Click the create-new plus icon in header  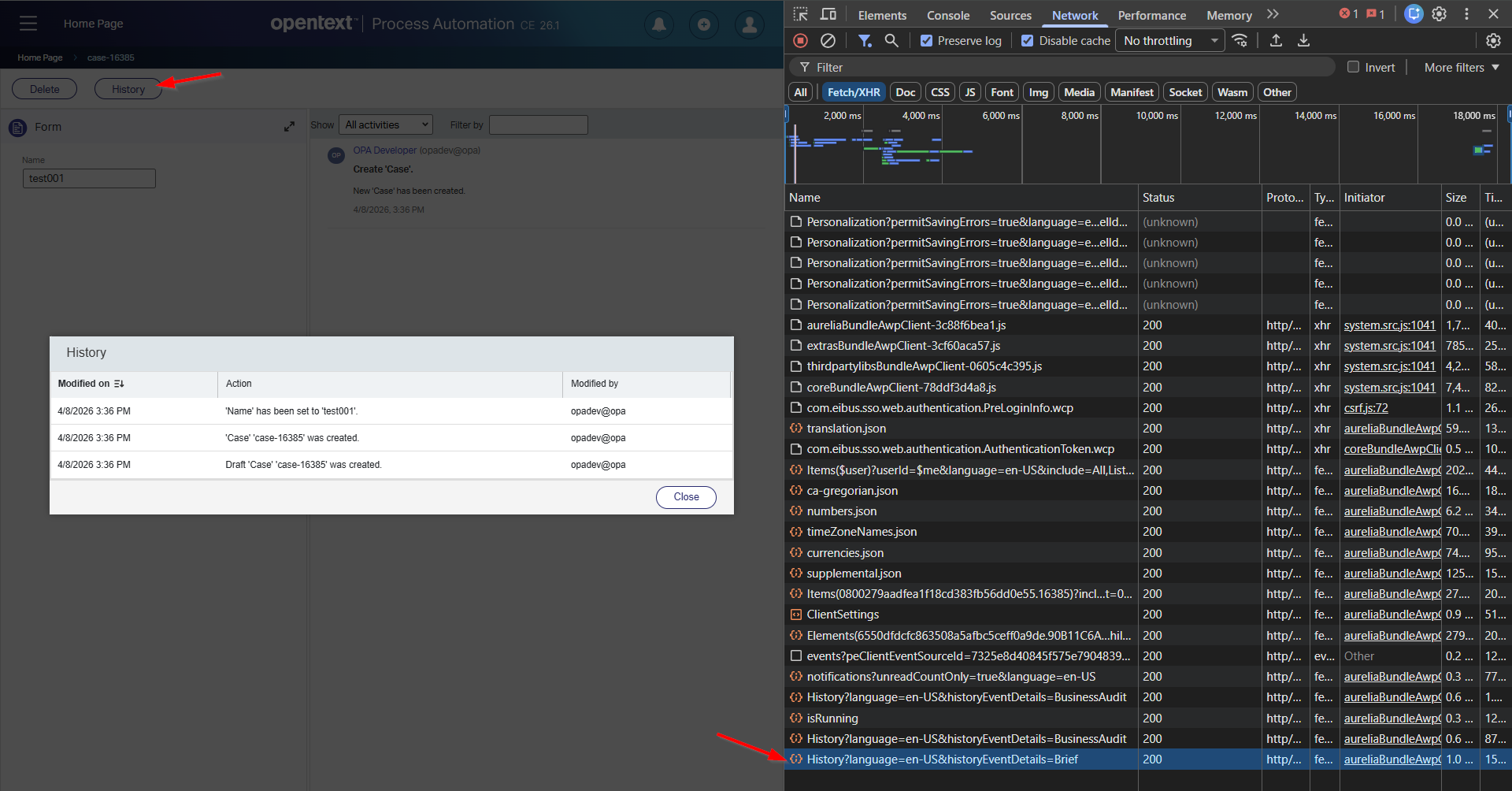point(704,24)
